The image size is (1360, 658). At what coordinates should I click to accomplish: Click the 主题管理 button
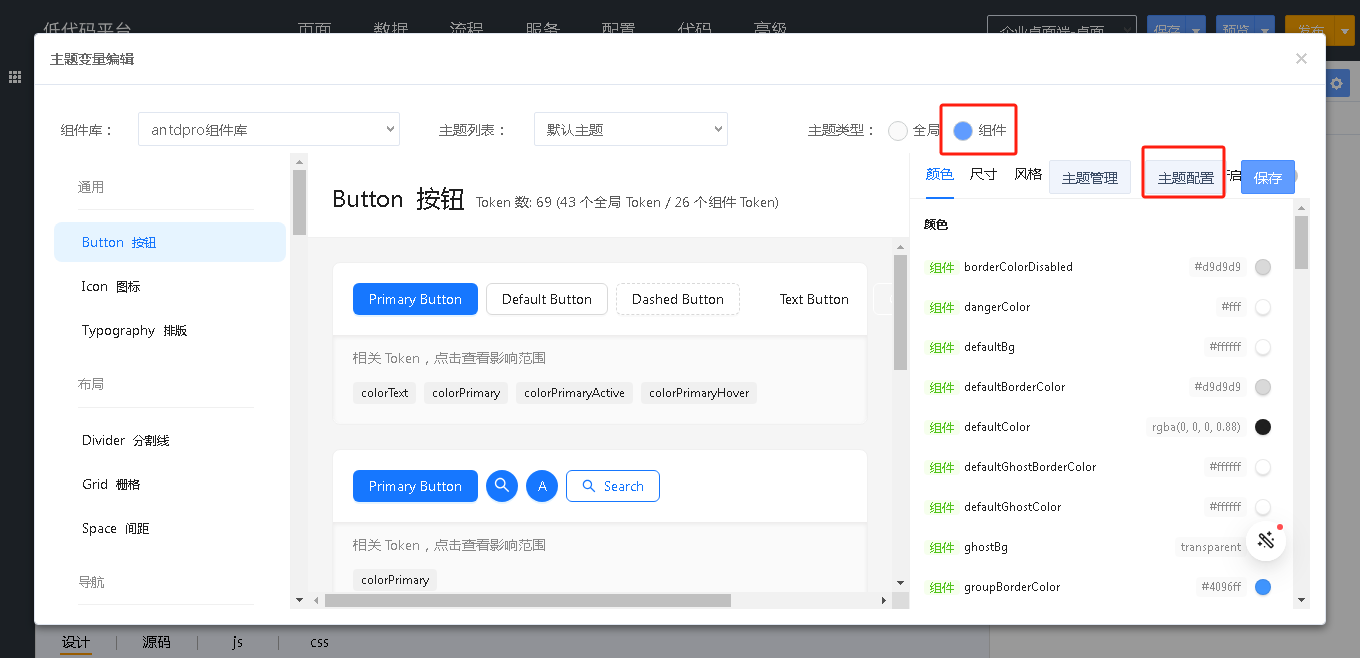1089,178
